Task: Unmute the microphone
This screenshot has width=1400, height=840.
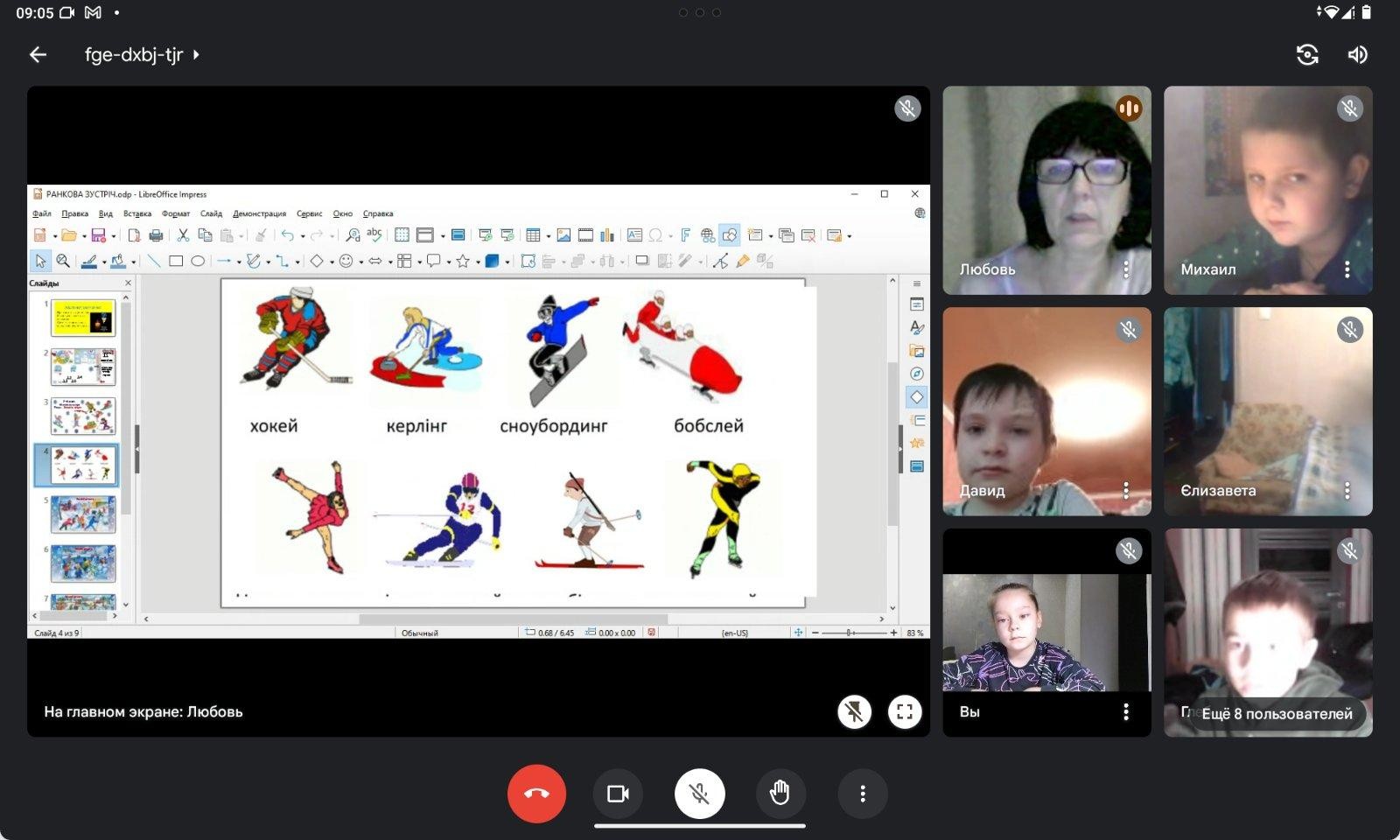Action: (699, 794)
